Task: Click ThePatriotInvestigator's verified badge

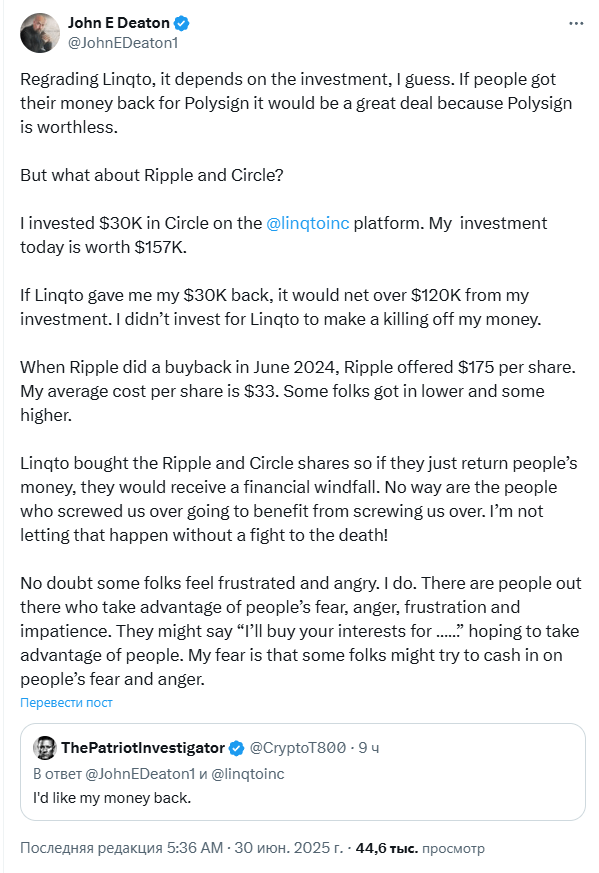Action: tap(237, 748)
